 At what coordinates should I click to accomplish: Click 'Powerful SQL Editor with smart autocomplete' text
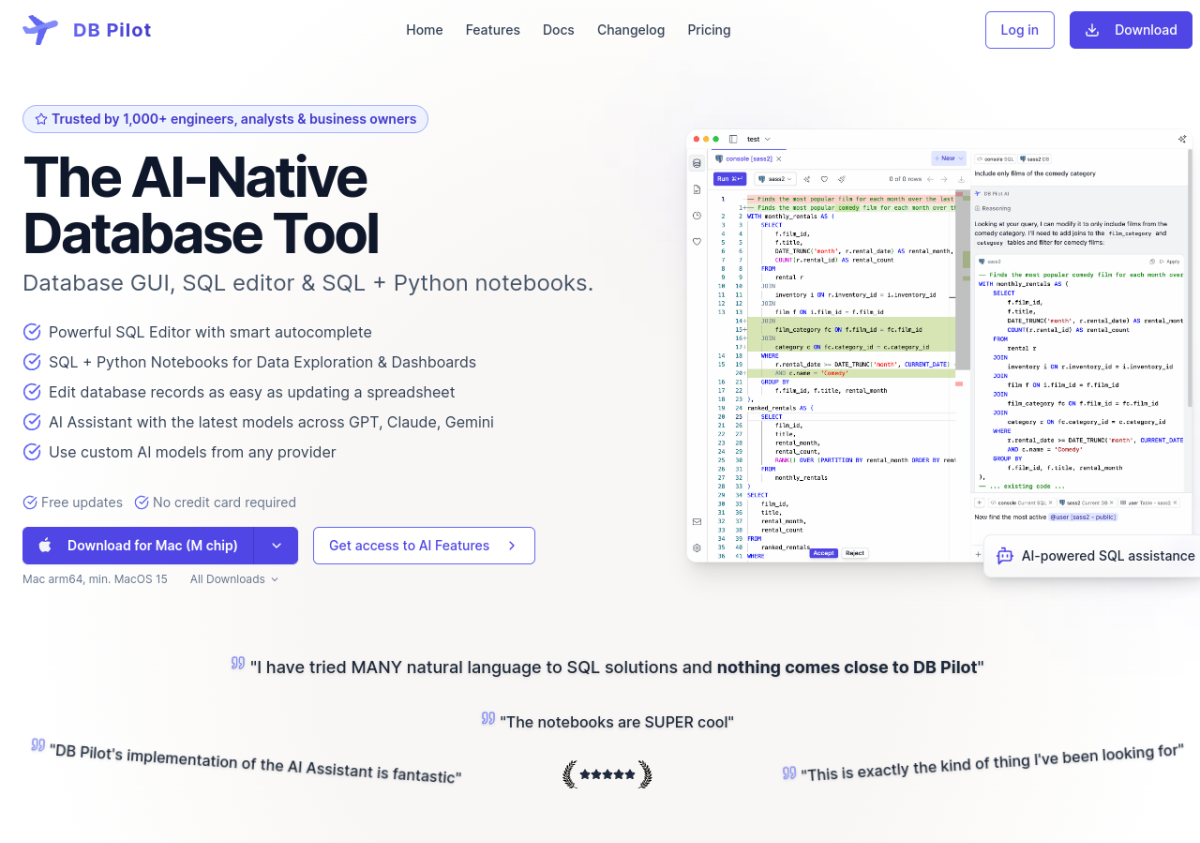point(210,332)
